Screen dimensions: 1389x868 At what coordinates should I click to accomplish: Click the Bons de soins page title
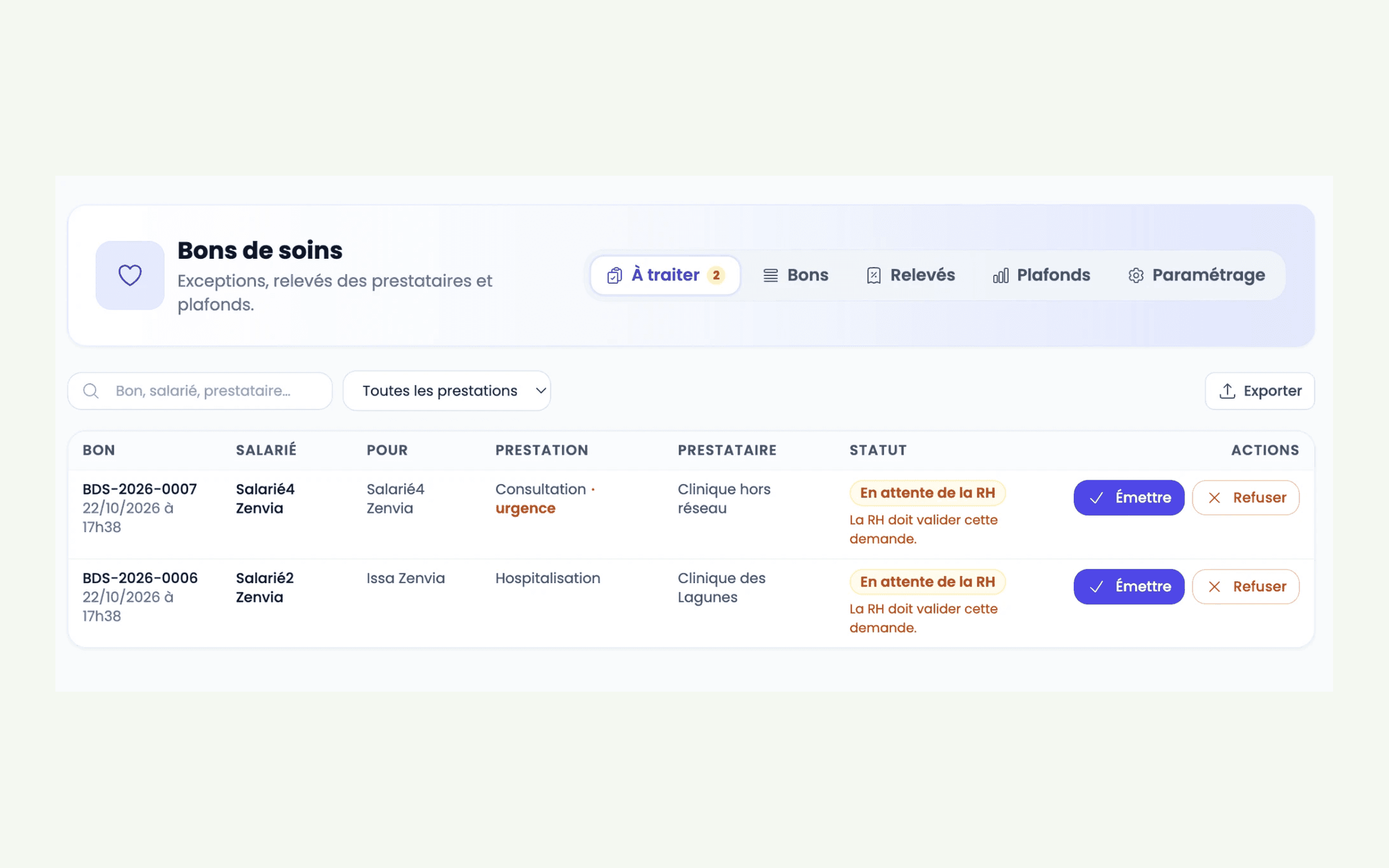[x=259, y=251]
